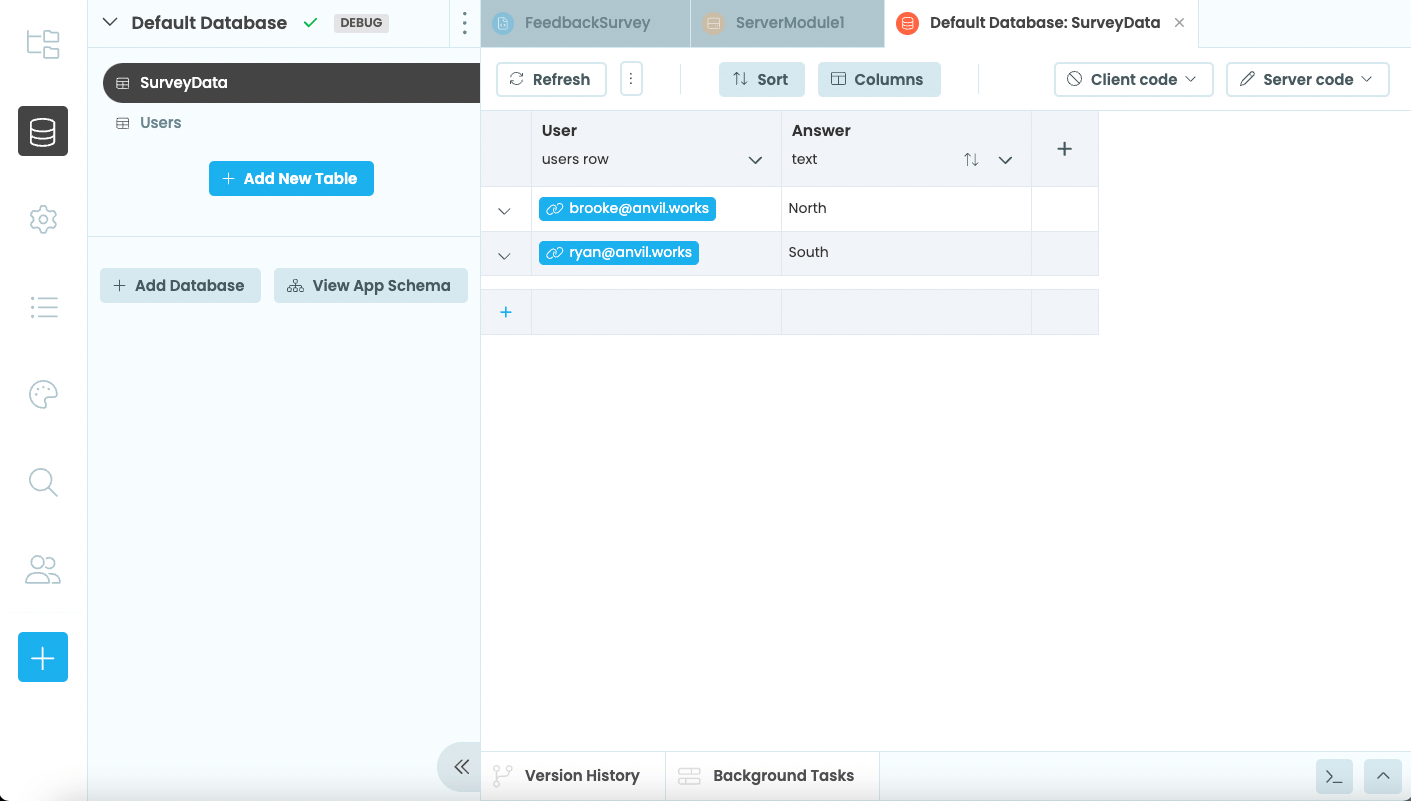Open the Answer column's text type dropdown
The image size is (1411, 801).
pos(1005,159)
